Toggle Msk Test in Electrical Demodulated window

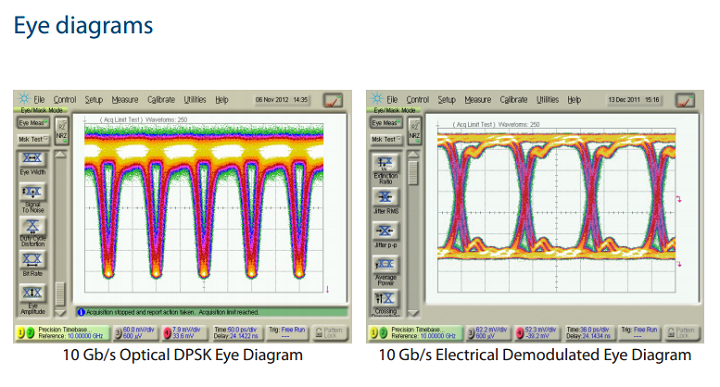[x=386, y=139]
